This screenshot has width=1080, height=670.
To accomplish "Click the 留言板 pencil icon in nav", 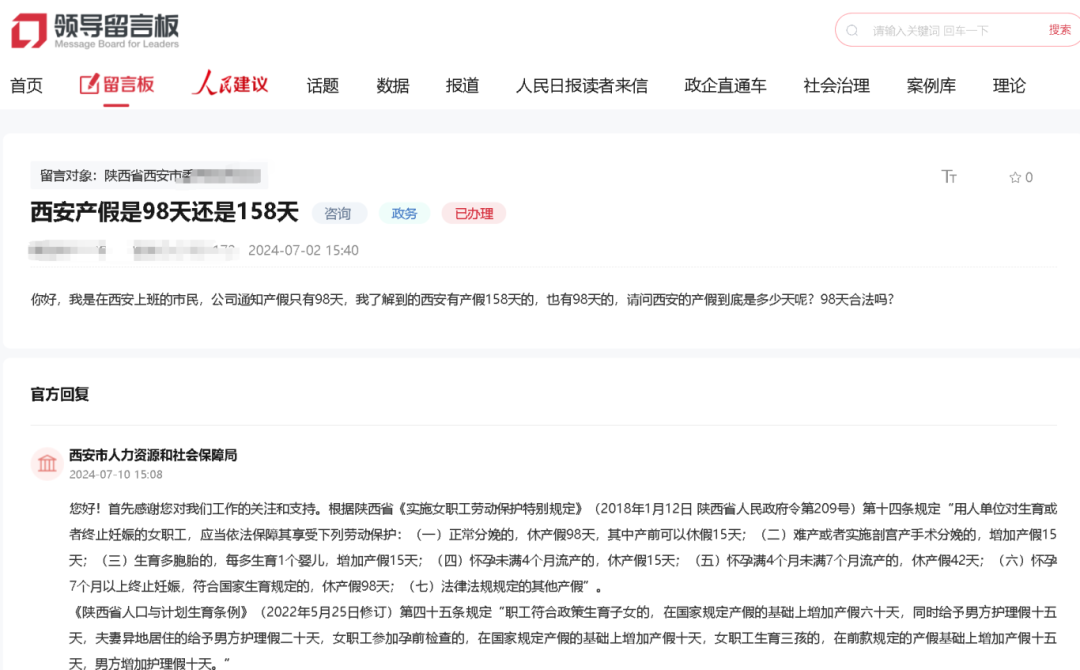I will 90,84.
